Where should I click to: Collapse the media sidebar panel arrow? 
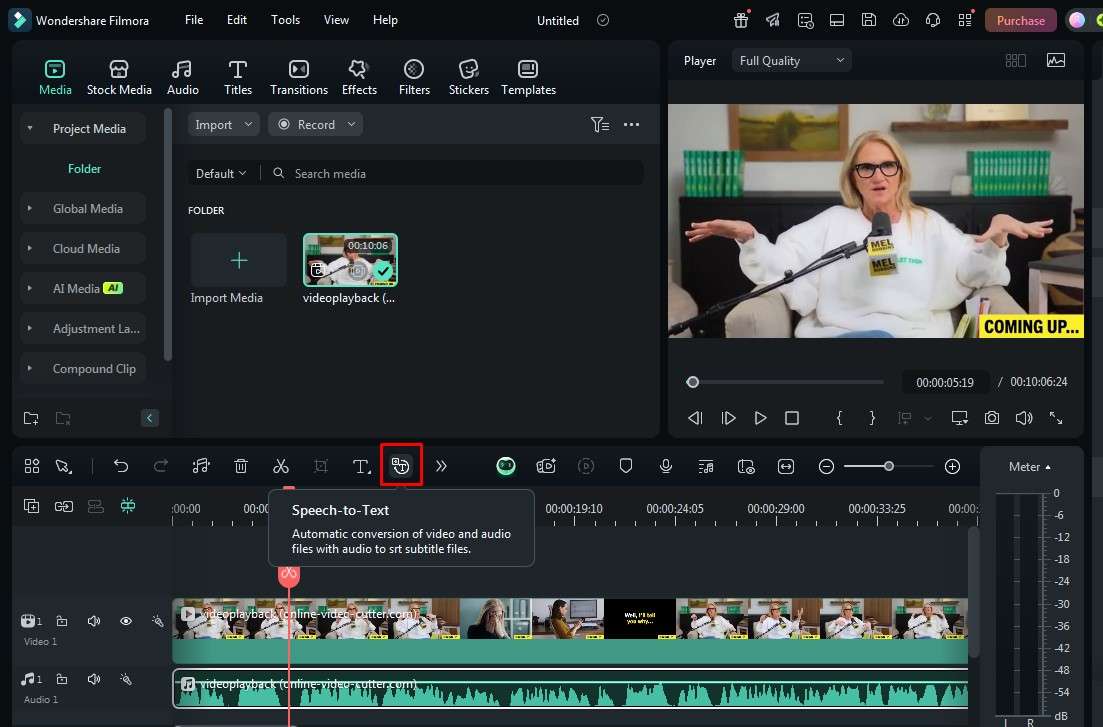(x=149, y=418)
